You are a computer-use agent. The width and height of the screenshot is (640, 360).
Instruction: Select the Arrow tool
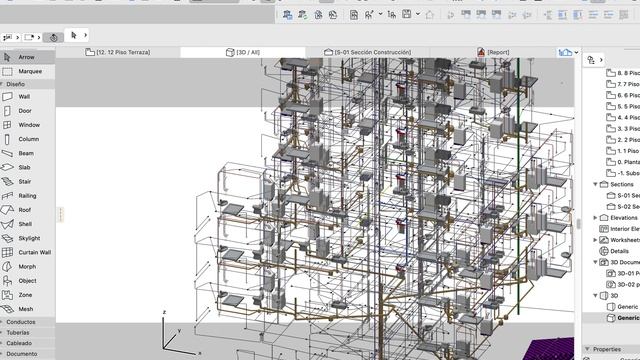coord(27,57)
